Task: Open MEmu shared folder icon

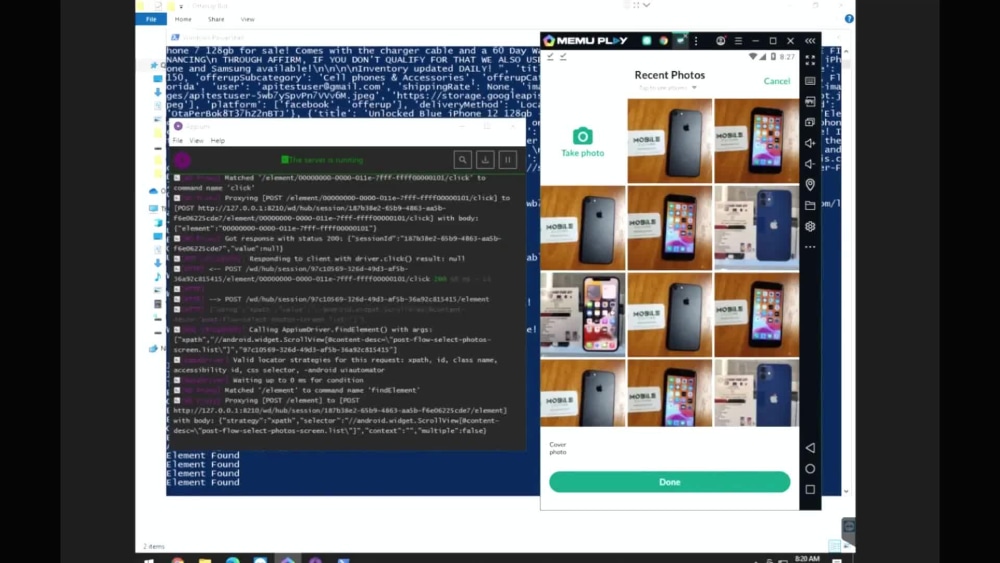Action: coord(810,205)
